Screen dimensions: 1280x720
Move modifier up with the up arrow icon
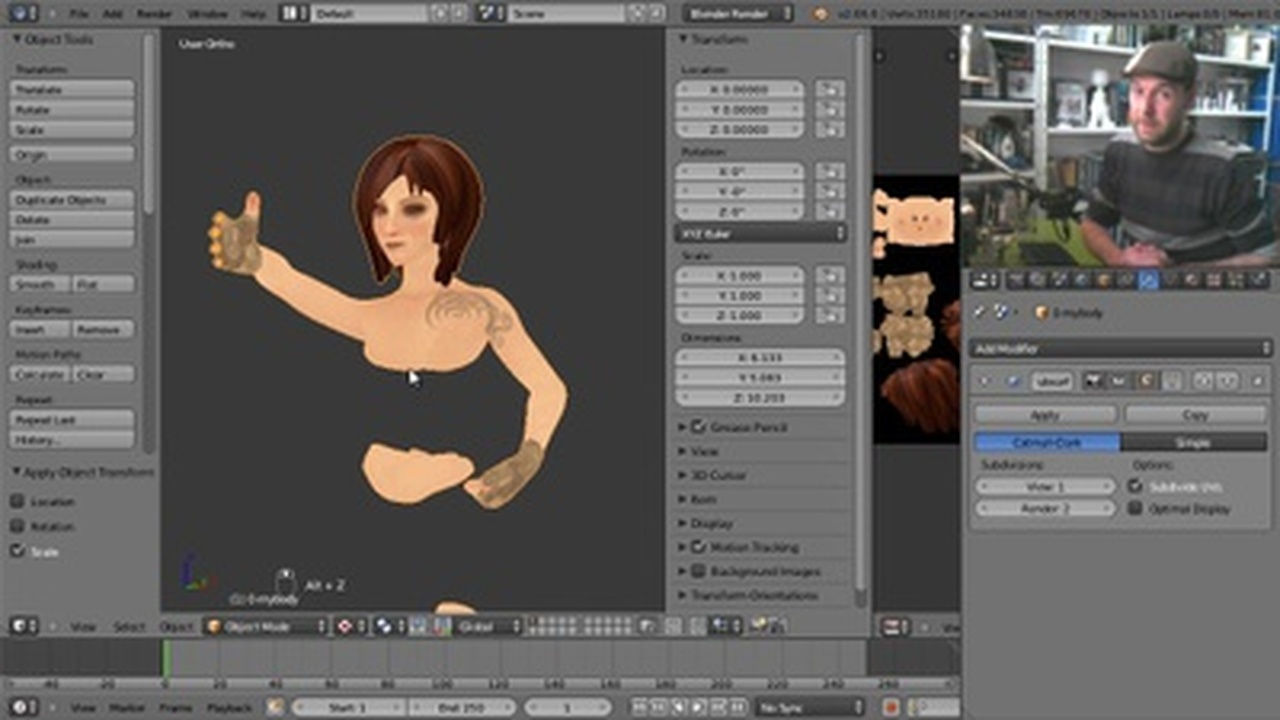tap(1205, 381)
